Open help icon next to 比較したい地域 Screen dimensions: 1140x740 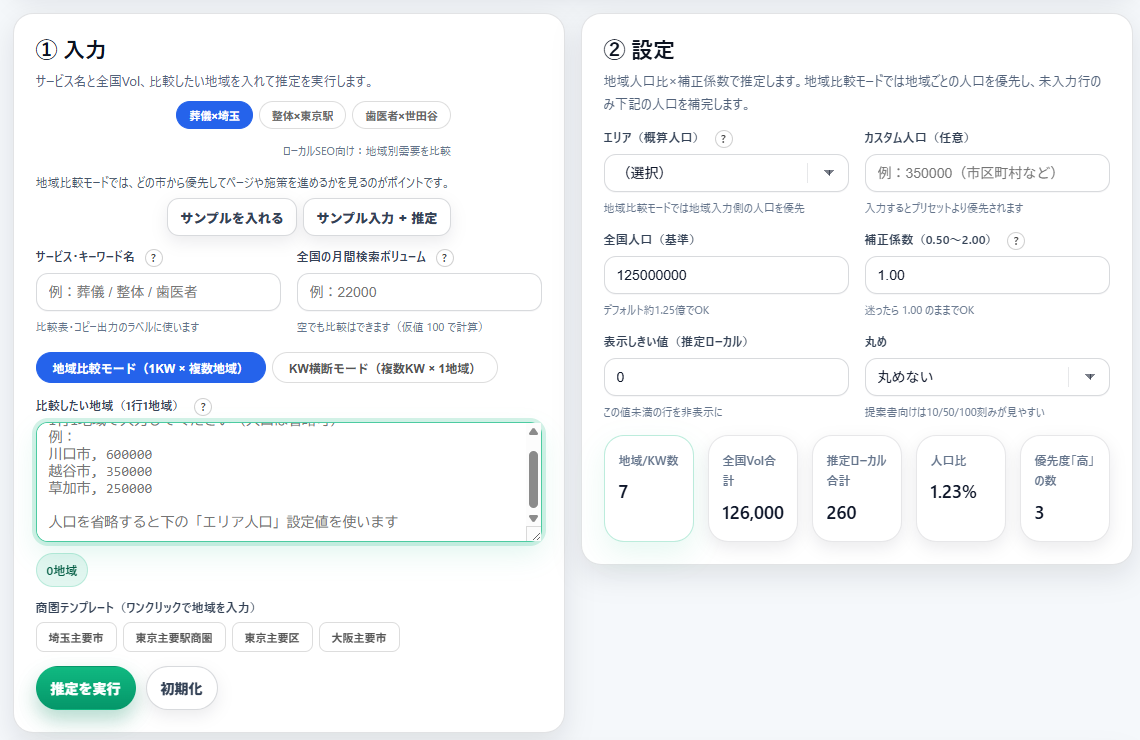[203, 406]
